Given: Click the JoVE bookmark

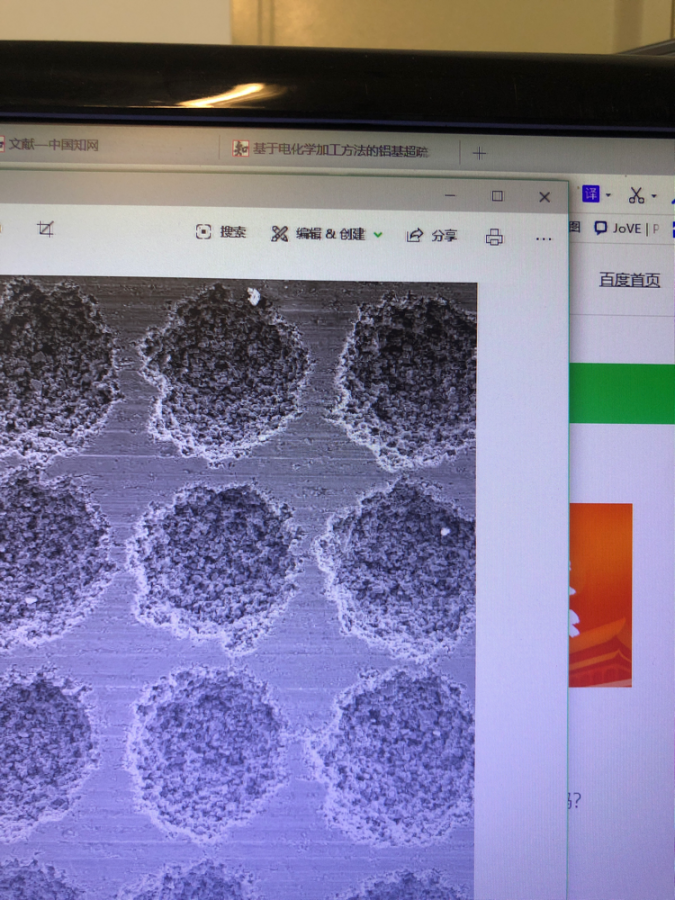Looking at the screenshot, I should coord(626,228).
